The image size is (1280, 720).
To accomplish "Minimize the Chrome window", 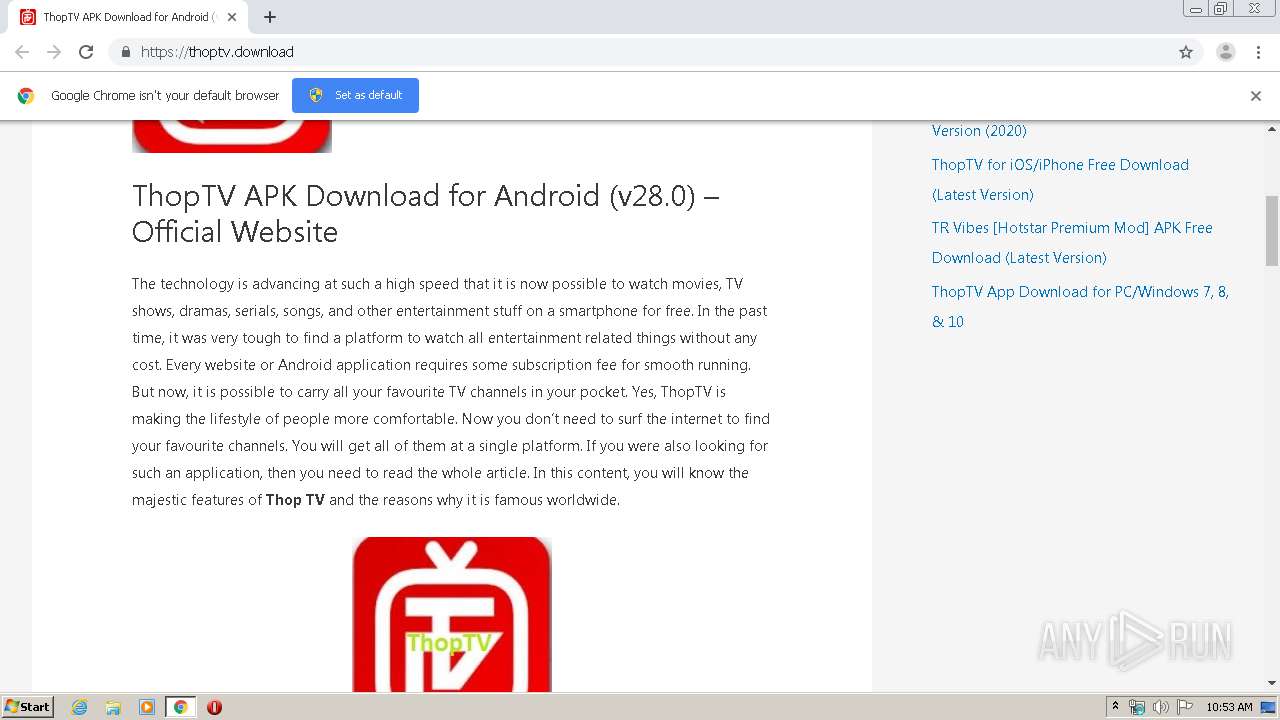I will (x=1196, y=9).
